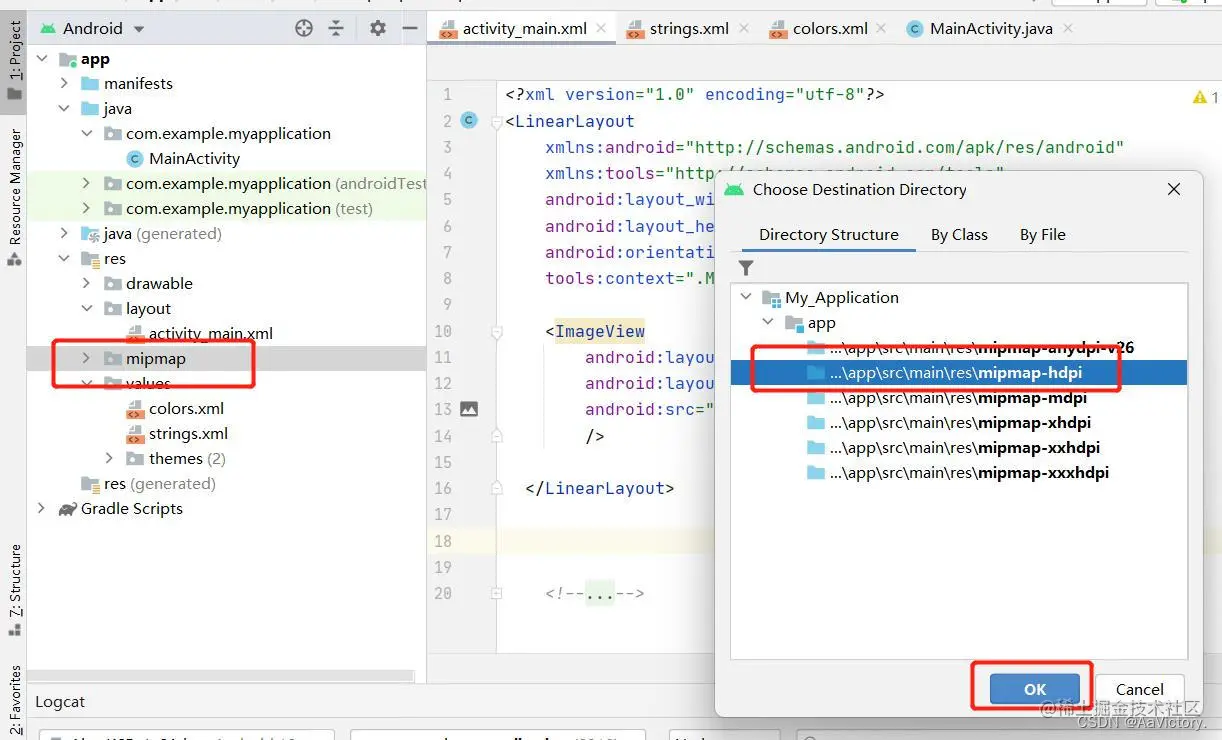Open the Android project view dropdown

[92, 28]
